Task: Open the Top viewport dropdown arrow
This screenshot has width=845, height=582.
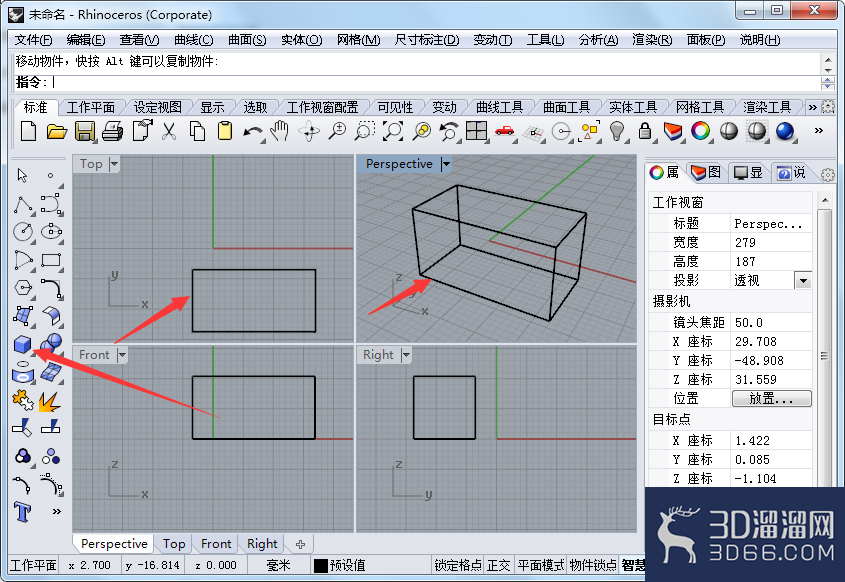Action: 114,164
